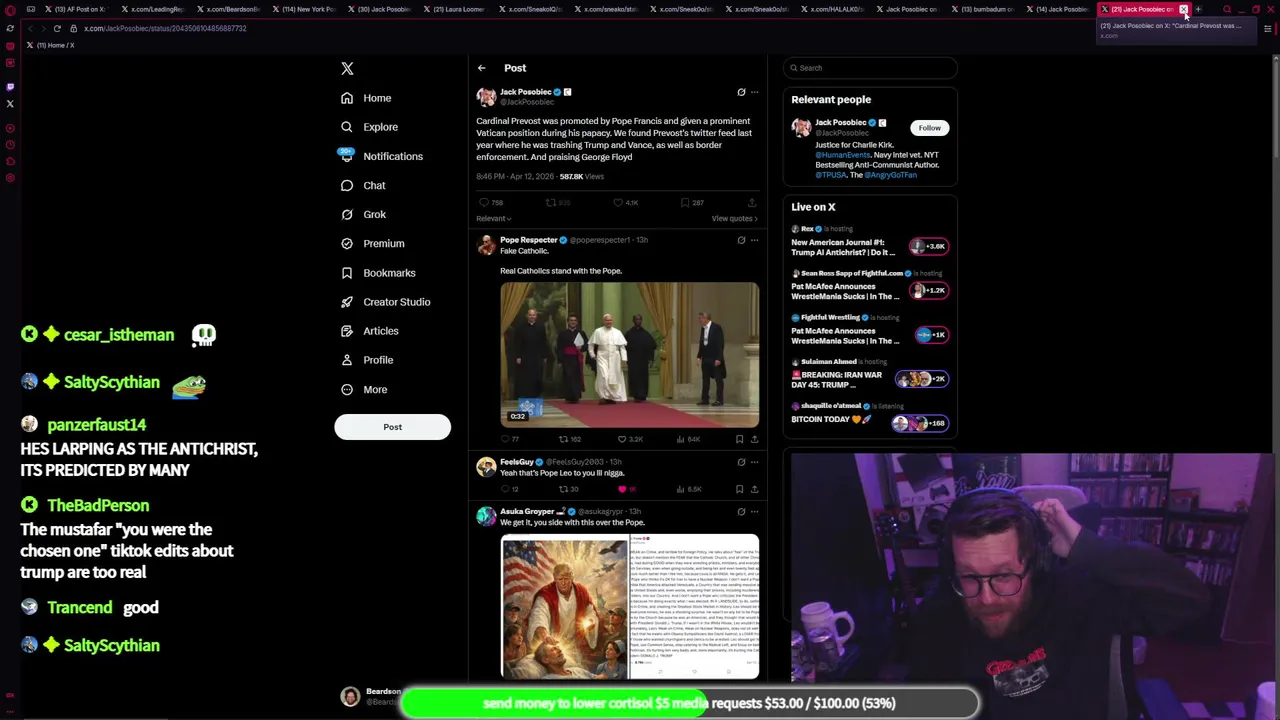Unlike FeelsGuy's reply pink heart

click(626, 489)
